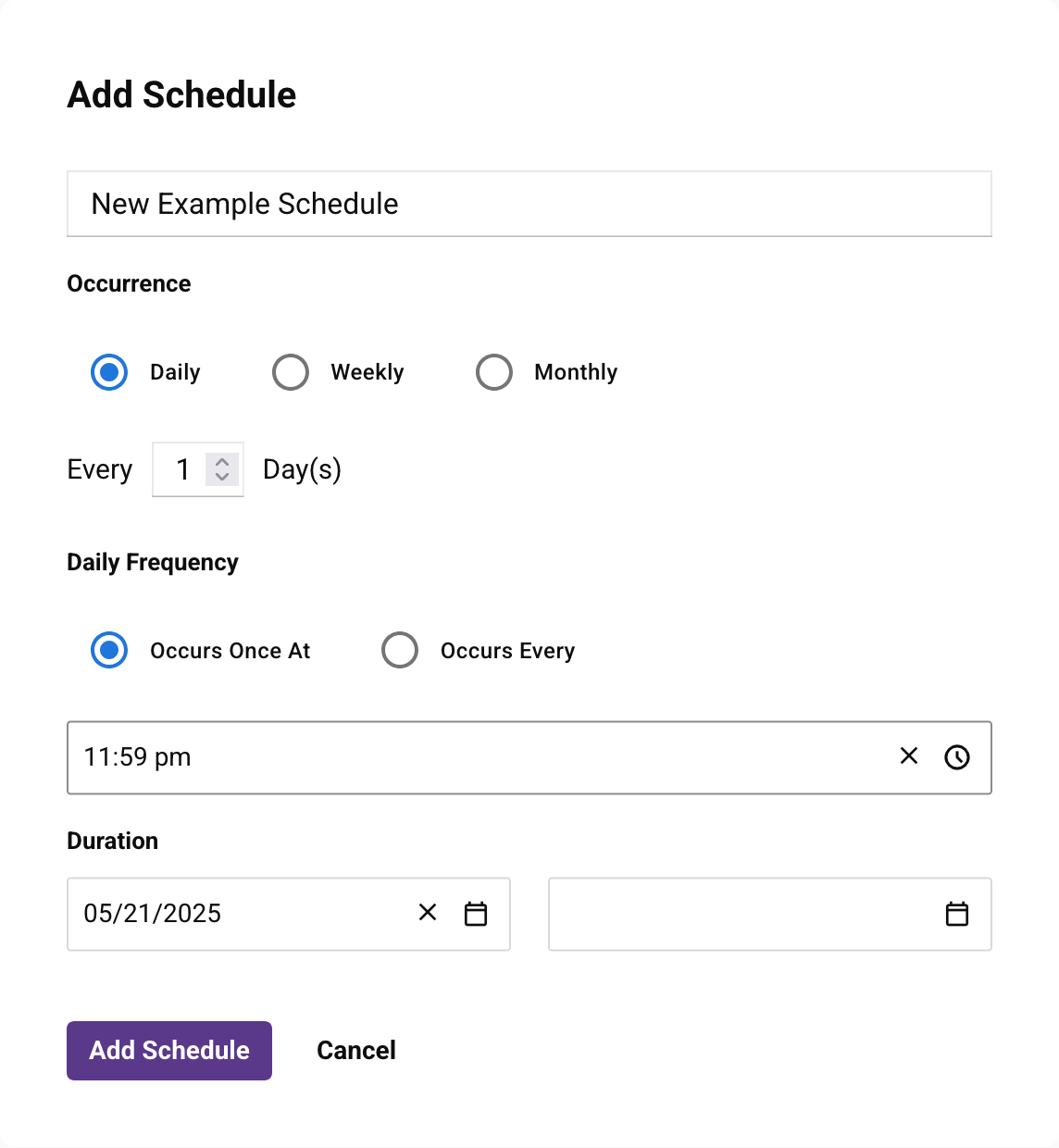Click the clock icon beside the time field
1059x1148 pixels.
tap(957, 757)
